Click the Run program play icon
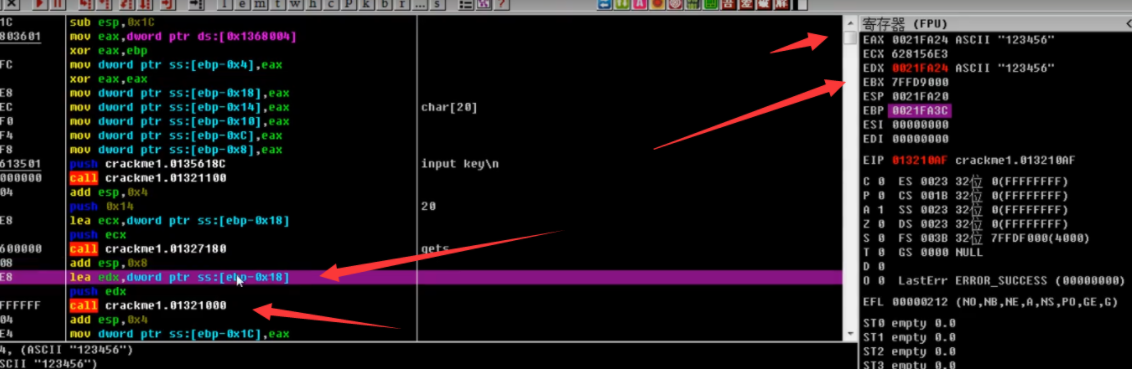This screenshot has width=1135, height=369. click(41, 4)
